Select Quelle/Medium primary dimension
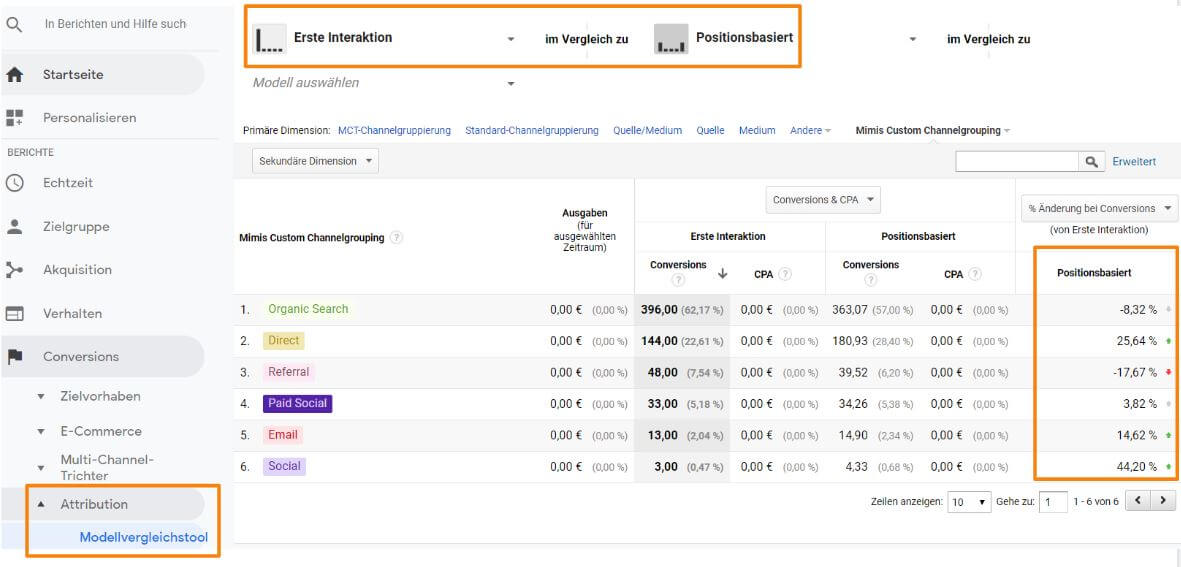Screen dimensions: 1181x567 coord(647,131)
